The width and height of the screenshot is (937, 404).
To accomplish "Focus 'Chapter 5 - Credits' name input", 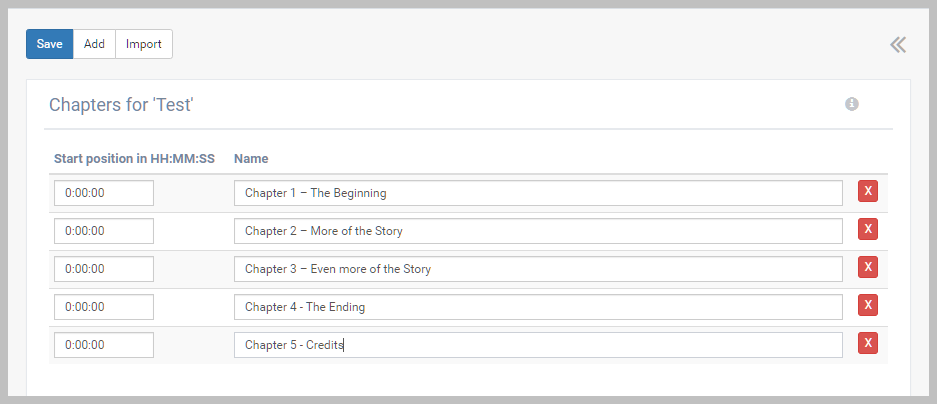I will click(x=538, y=345).
